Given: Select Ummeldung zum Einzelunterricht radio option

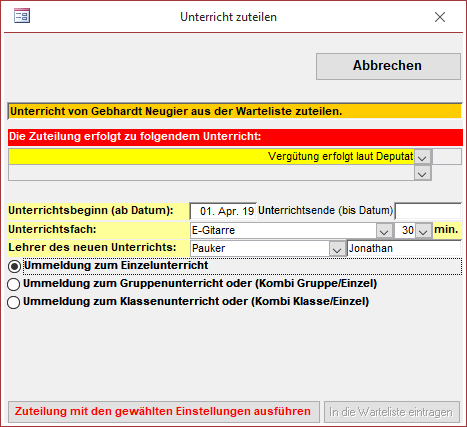Looking at the screenshot, I should click(x=14, y=266).
